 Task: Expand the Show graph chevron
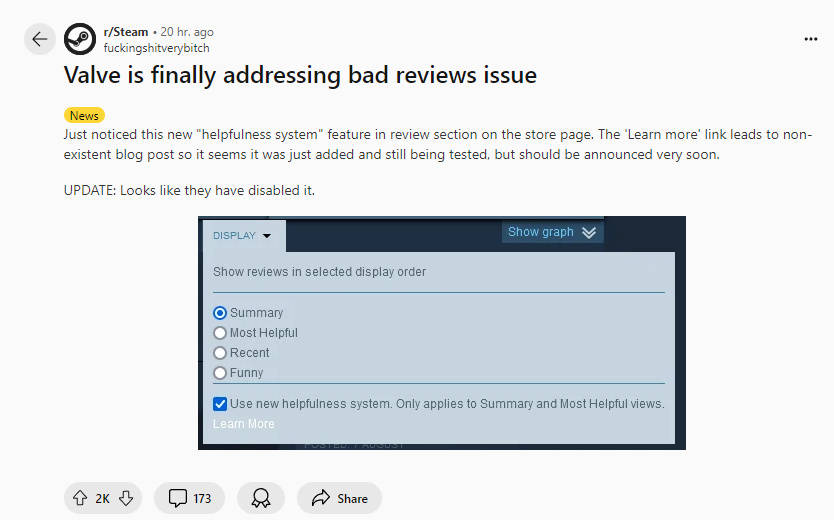[588, 232]
